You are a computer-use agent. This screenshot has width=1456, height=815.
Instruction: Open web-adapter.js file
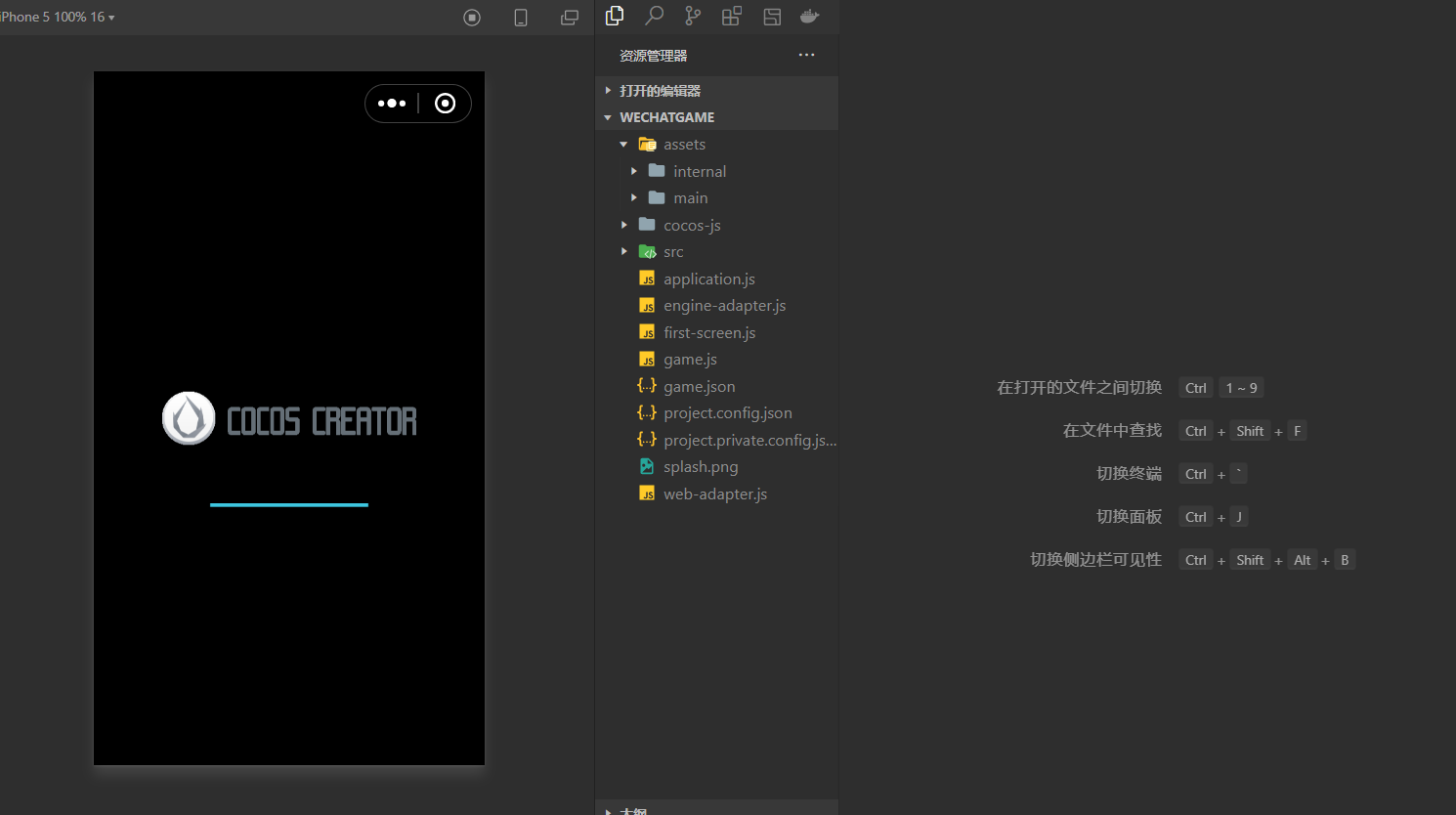tap(716, 493)
